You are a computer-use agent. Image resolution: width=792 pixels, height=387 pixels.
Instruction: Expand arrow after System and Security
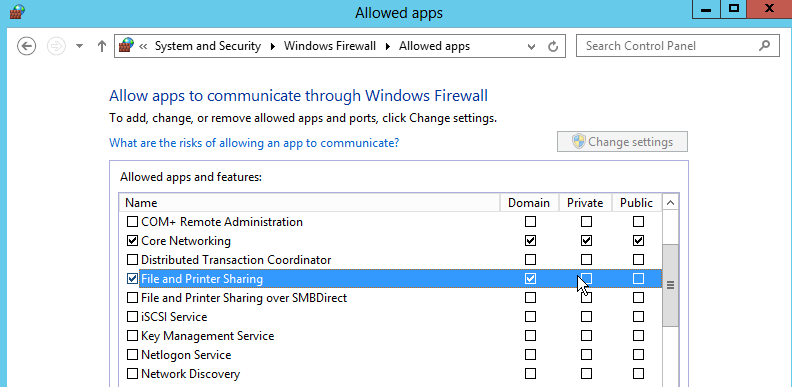click(x=273, y=46)
